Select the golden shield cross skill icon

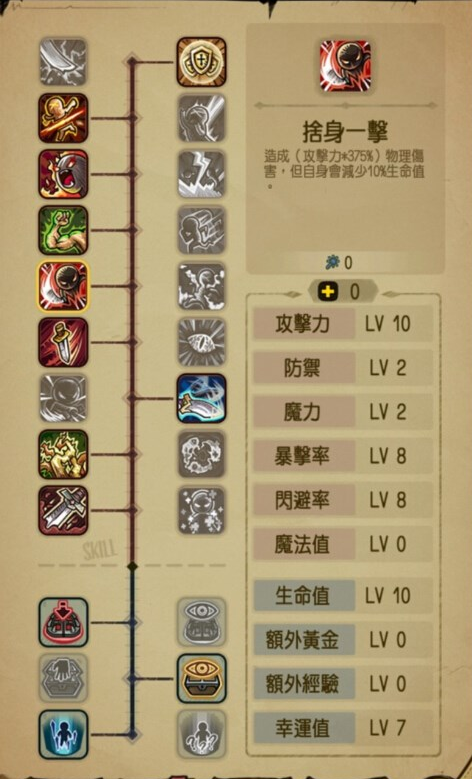pos(201,62)
